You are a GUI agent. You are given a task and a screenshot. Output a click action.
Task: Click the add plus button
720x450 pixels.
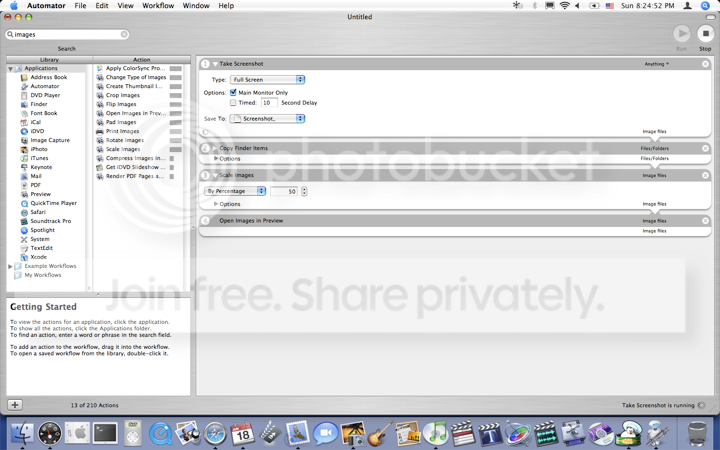pyautogui.click(x=15, y=405)
